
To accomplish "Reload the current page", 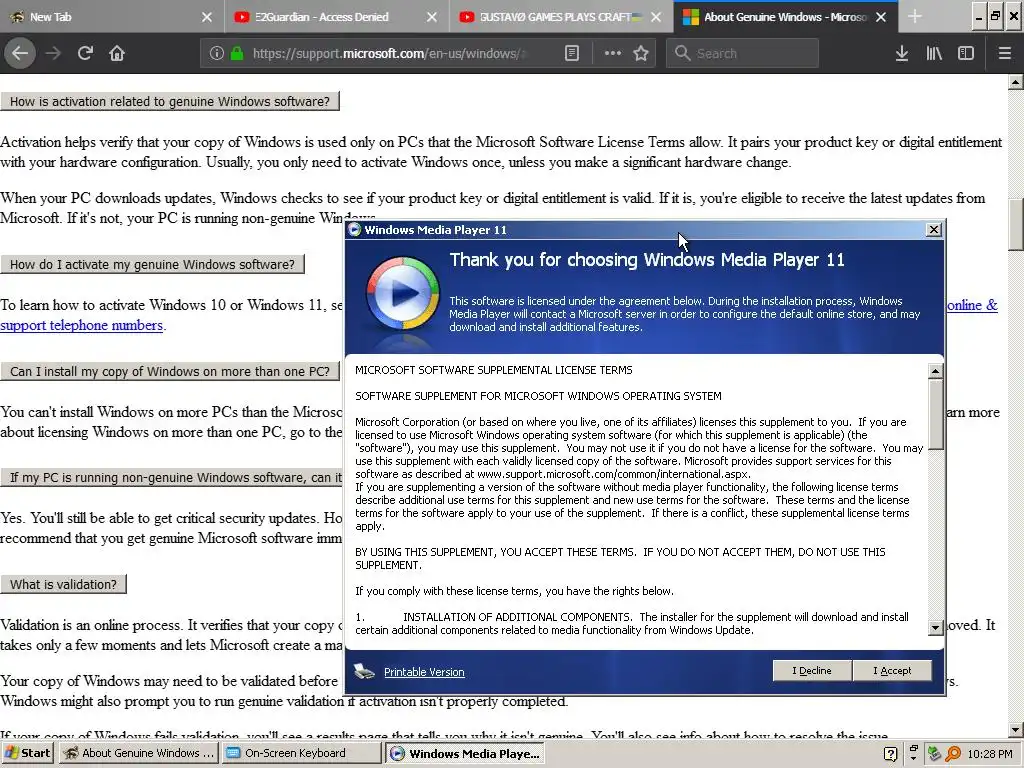I will 85,53.
